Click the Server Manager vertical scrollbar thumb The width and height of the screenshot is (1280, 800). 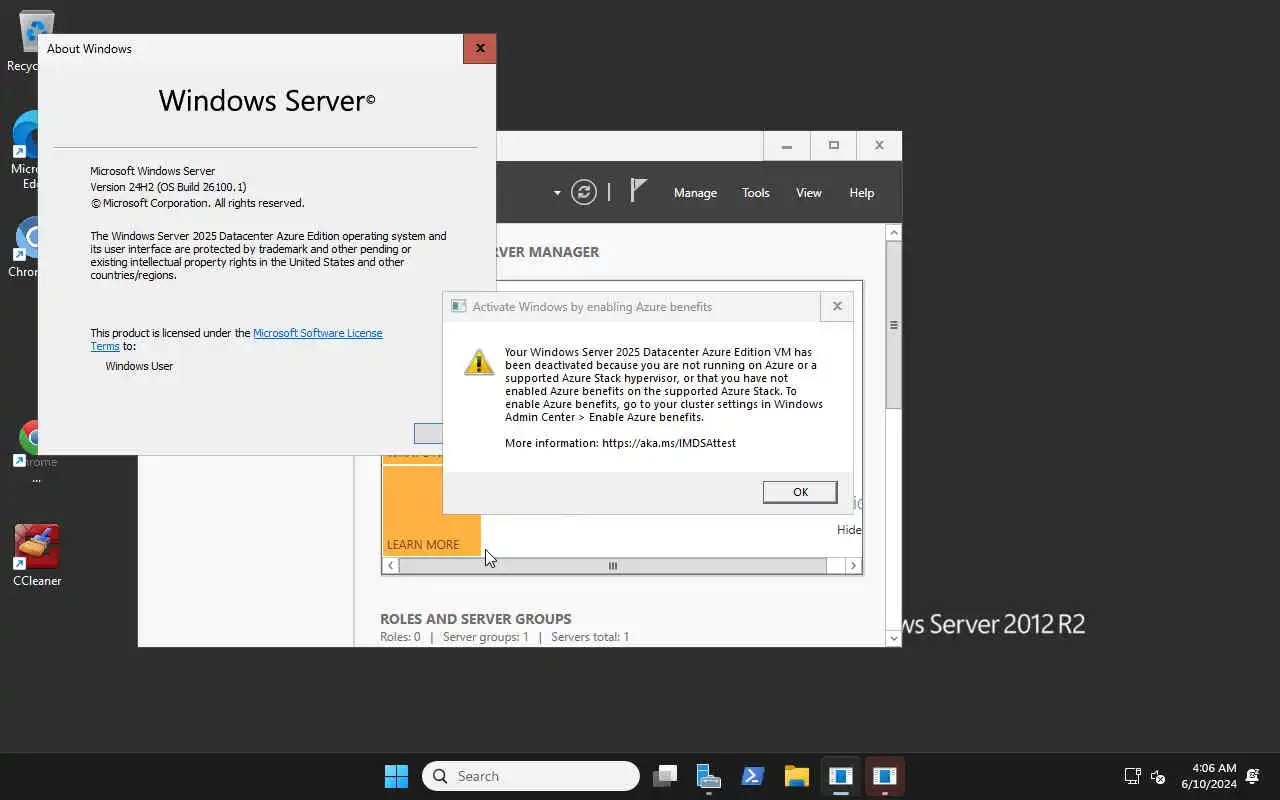click(894, 325)
